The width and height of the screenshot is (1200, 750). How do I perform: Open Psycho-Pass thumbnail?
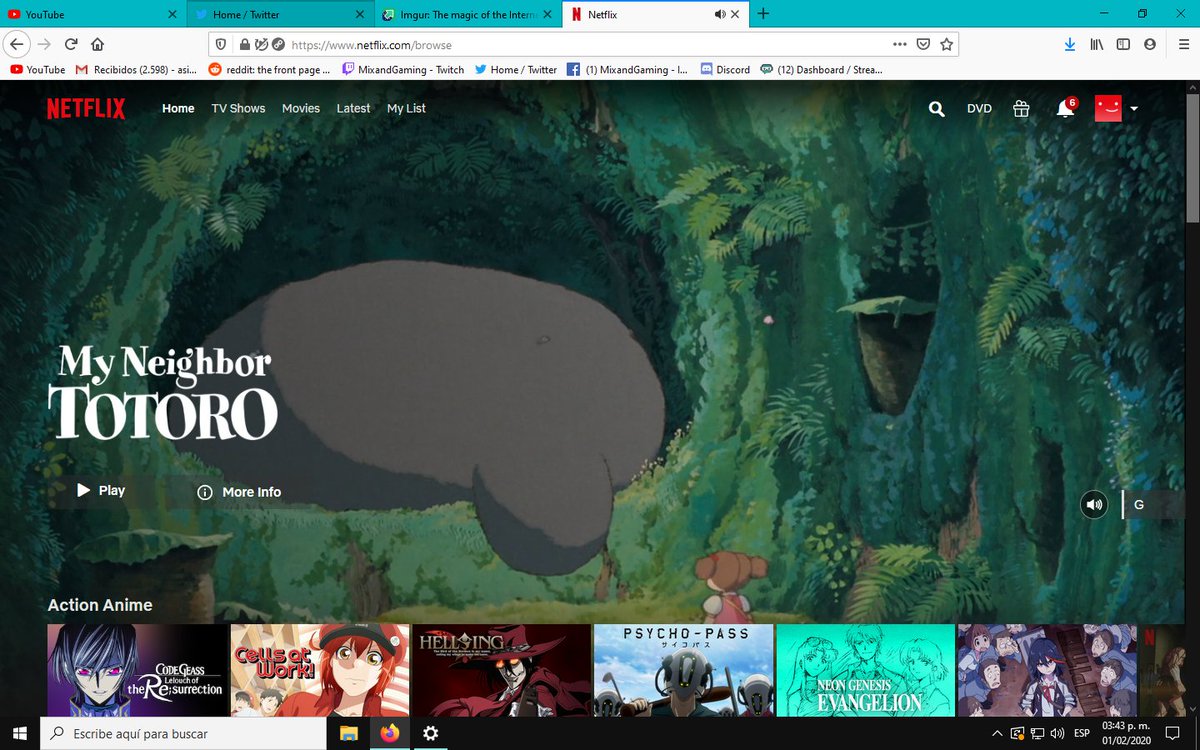684,671
